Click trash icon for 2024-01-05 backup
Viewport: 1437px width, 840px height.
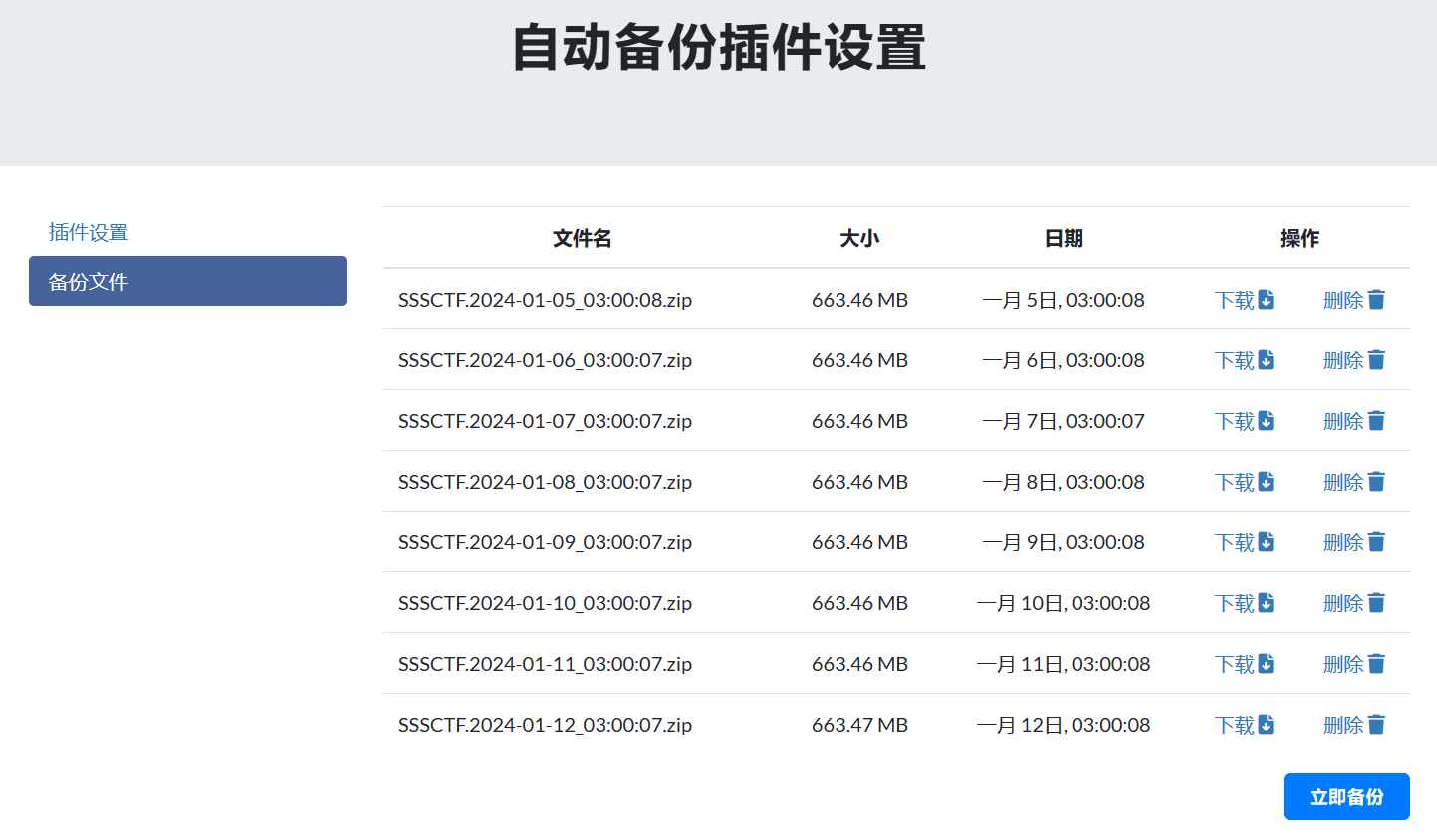pyautogui.click(x=1376, y=300)
